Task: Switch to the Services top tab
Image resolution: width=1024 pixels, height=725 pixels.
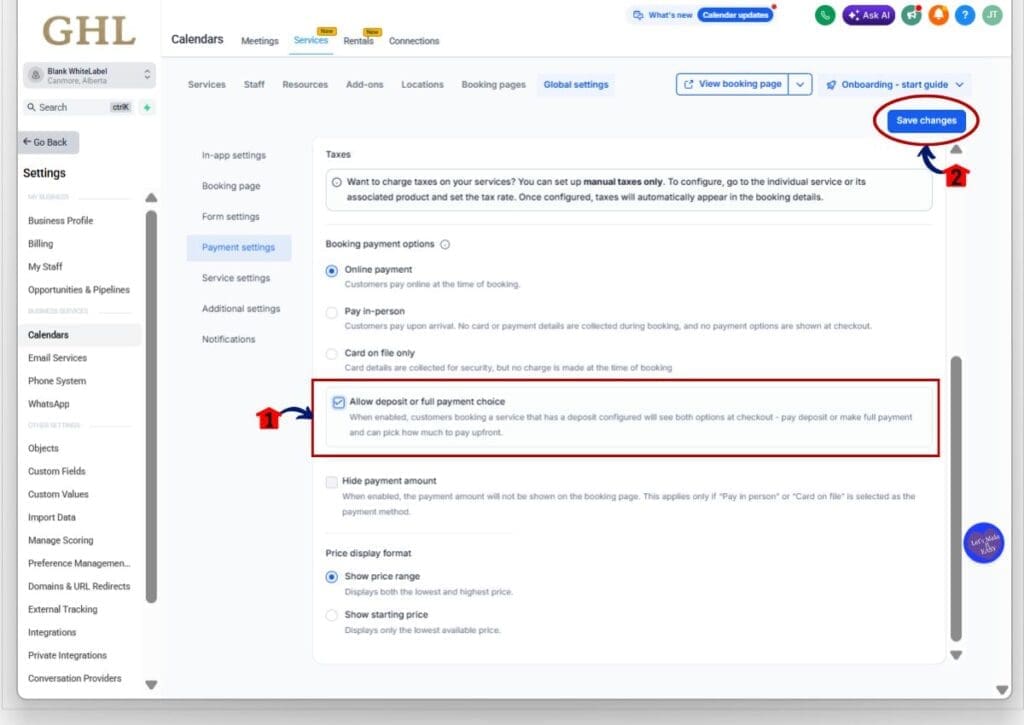Action: click(311, 40)
